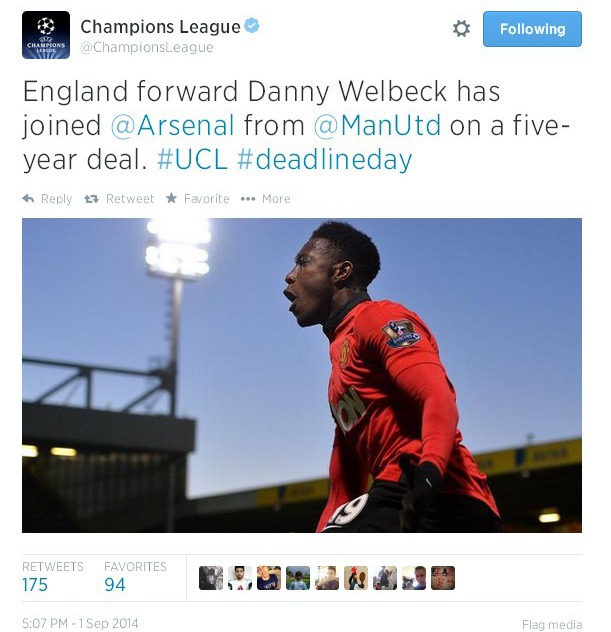Favorite the tweet with star icon
This screenshot has width=611, height=632.
pos(171,198)
